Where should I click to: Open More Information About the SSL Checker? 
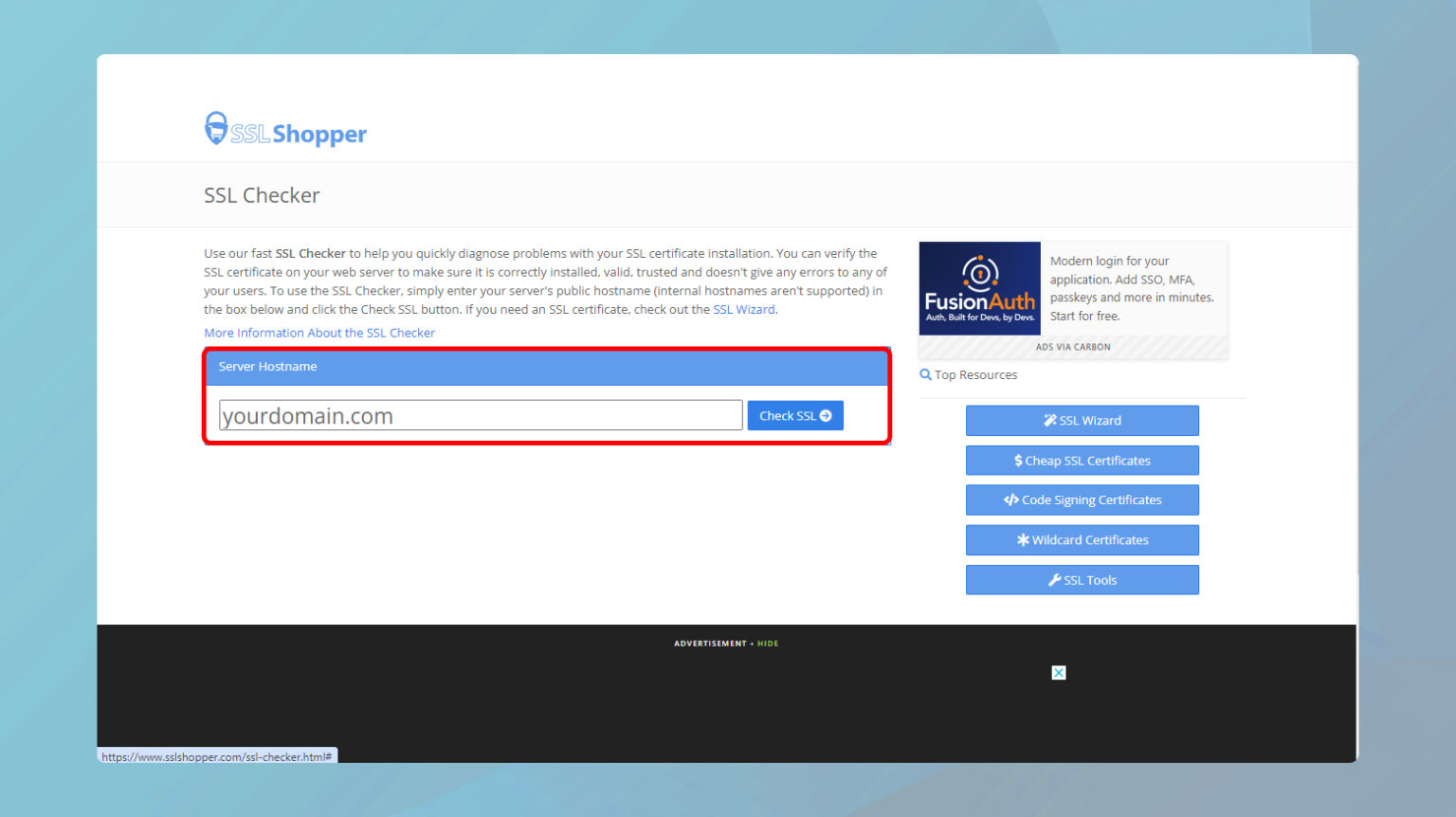pos(318,333)
